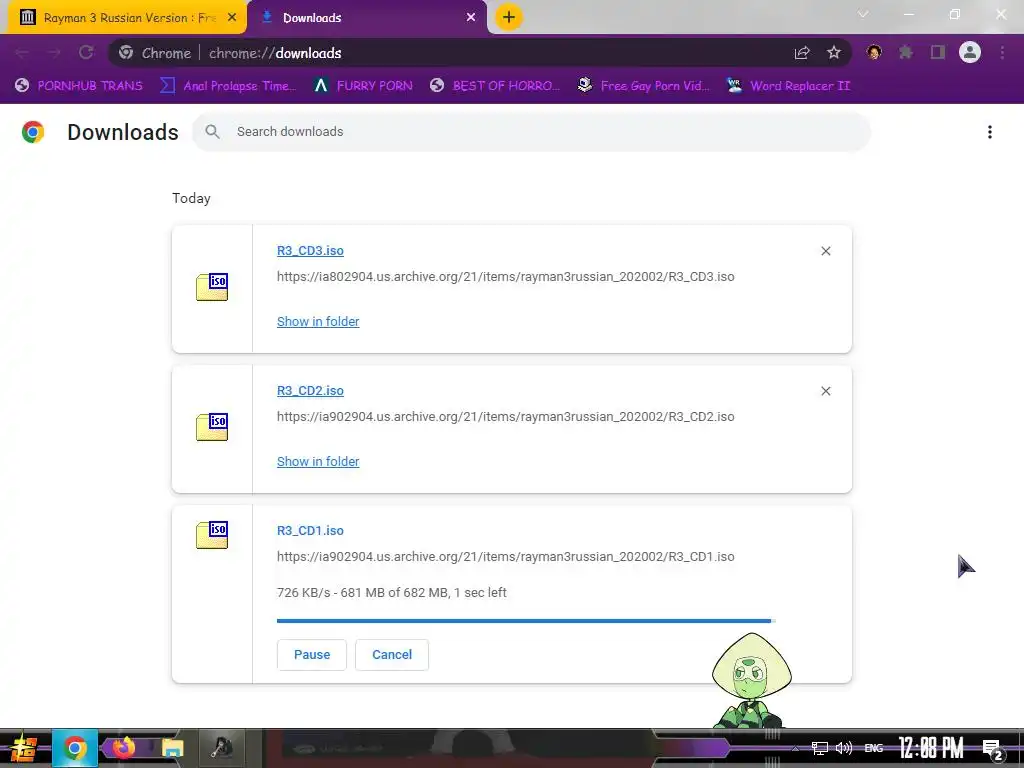This screenshot has height=768, width=1024.
Task: Click the R3_CD1.iso source URL text
Action: coord(505,556)
